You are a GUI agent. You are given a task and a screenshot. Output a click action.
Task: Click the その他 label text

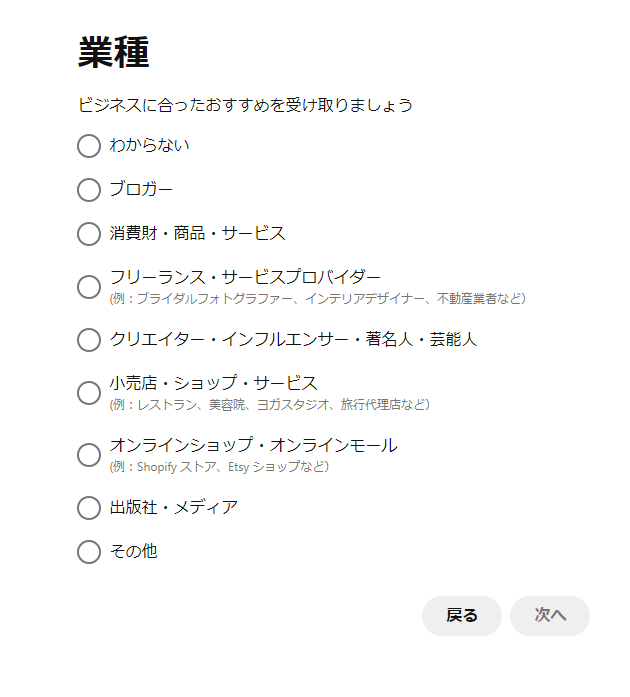click(133, 552)
